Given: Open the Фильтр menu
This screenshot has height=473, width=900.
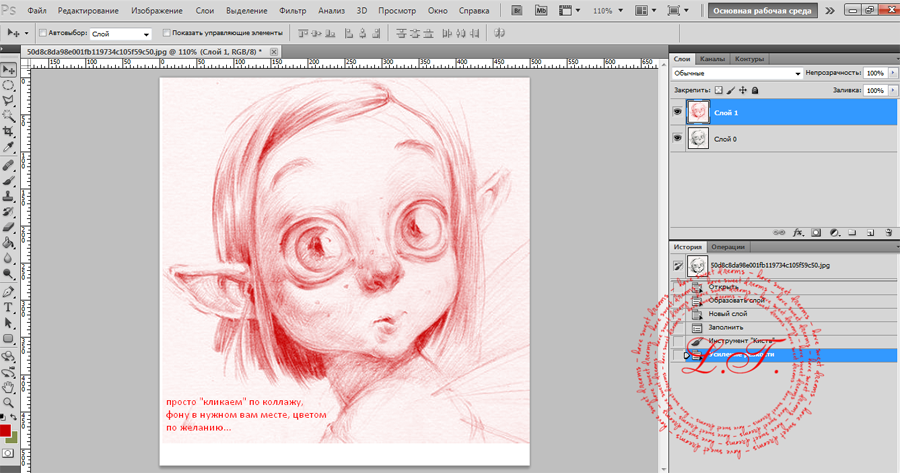Looking at the screenshot, I should click(x=292, y=10).
